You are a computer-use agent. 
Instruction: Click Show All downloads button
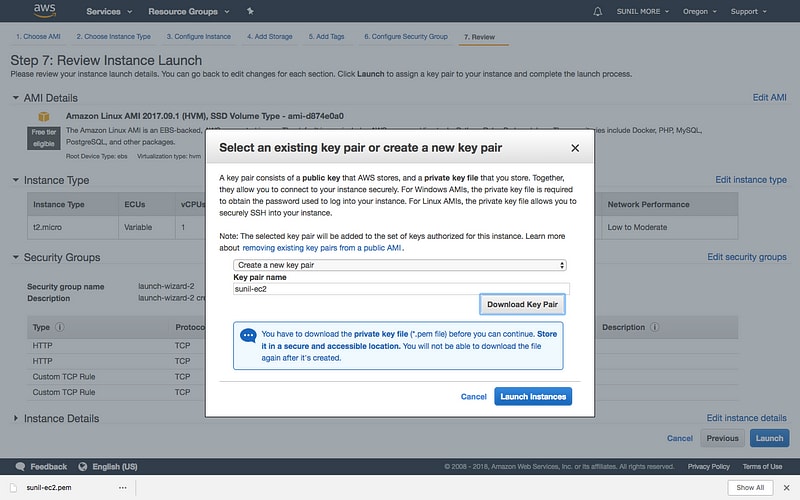(x=750, y=488)
